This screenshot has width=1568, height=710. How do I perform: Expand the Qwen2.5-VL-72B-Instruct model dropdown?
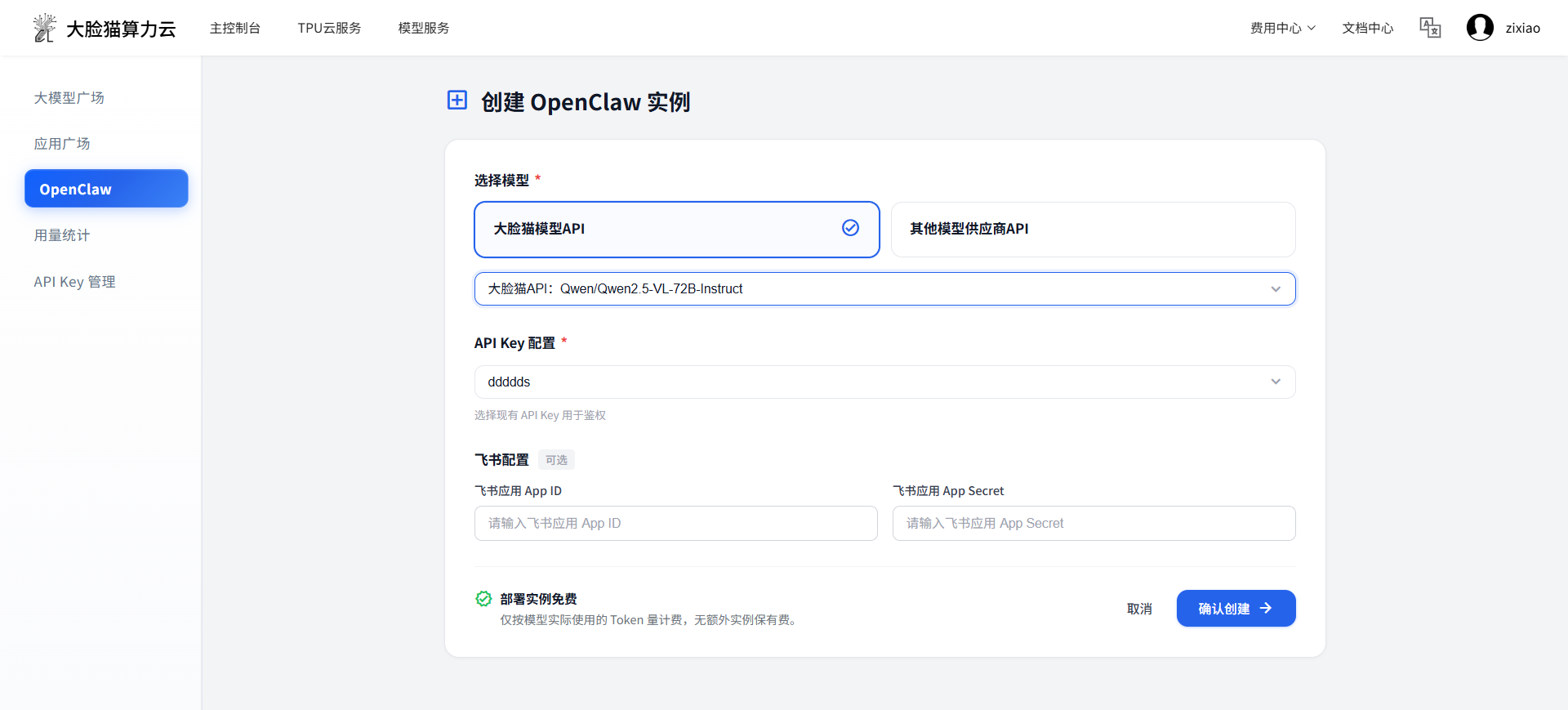pyautogui.click(x=884, y=289)
